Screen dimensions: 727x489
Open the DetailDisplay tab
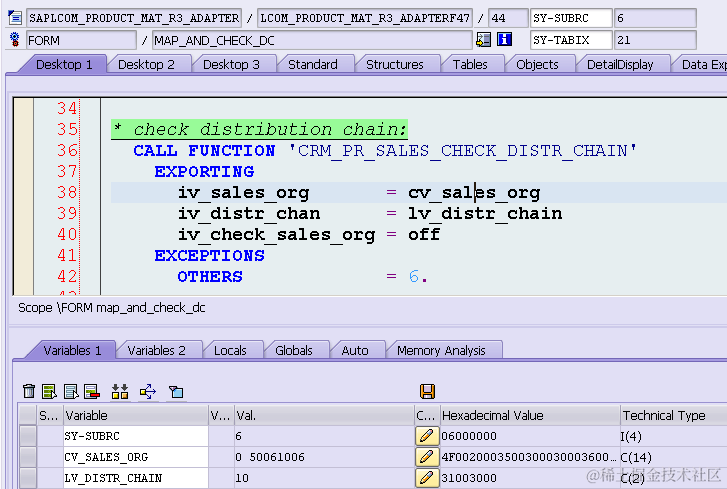620,64
